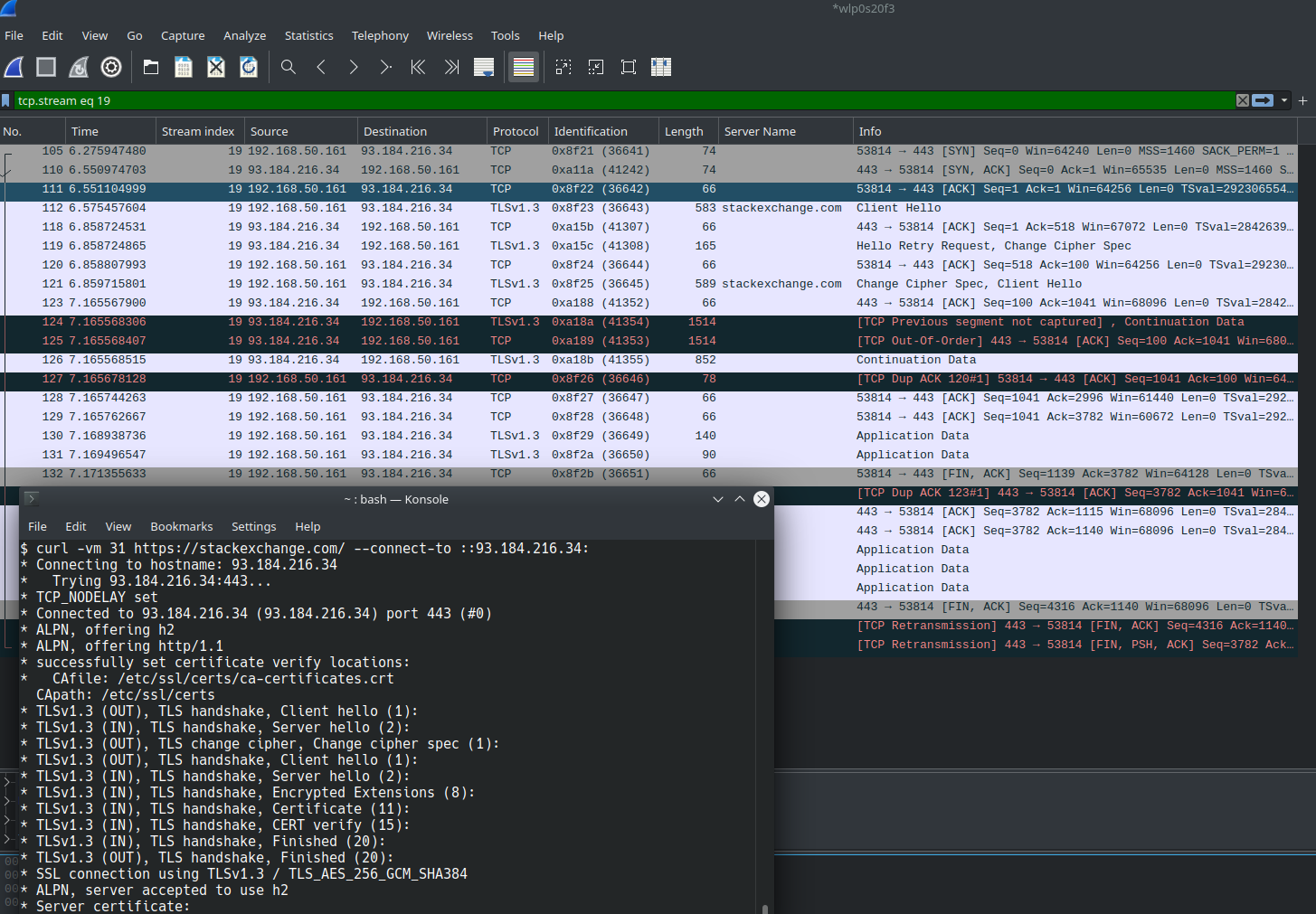Go back in packet history
The image size is (1316, 914).
[x=321, y=67]
